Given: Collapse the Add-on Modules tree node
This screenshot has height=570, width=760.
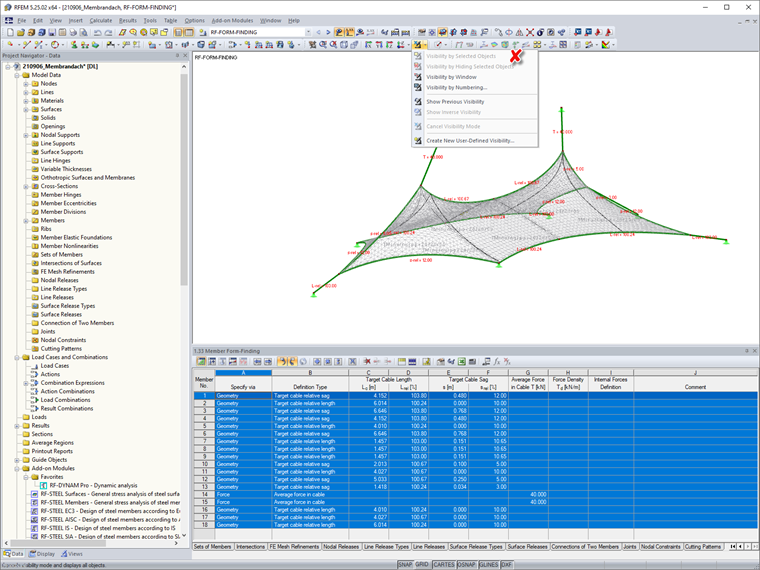Looking at the screenshot, I should tap(17, 468).
